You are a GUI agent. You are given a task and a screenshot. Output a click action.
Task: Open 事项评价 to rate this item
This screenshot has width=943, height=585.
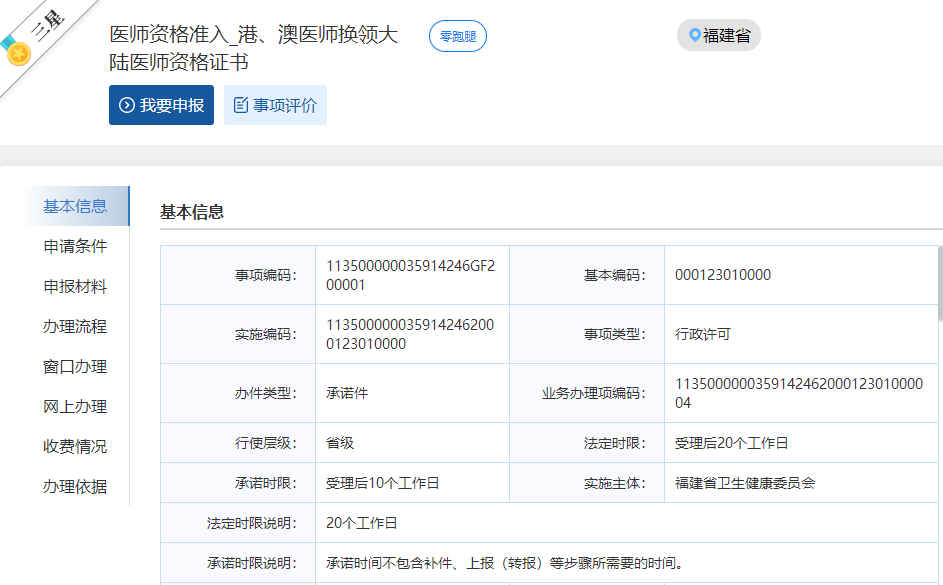(x=275, y=105)
